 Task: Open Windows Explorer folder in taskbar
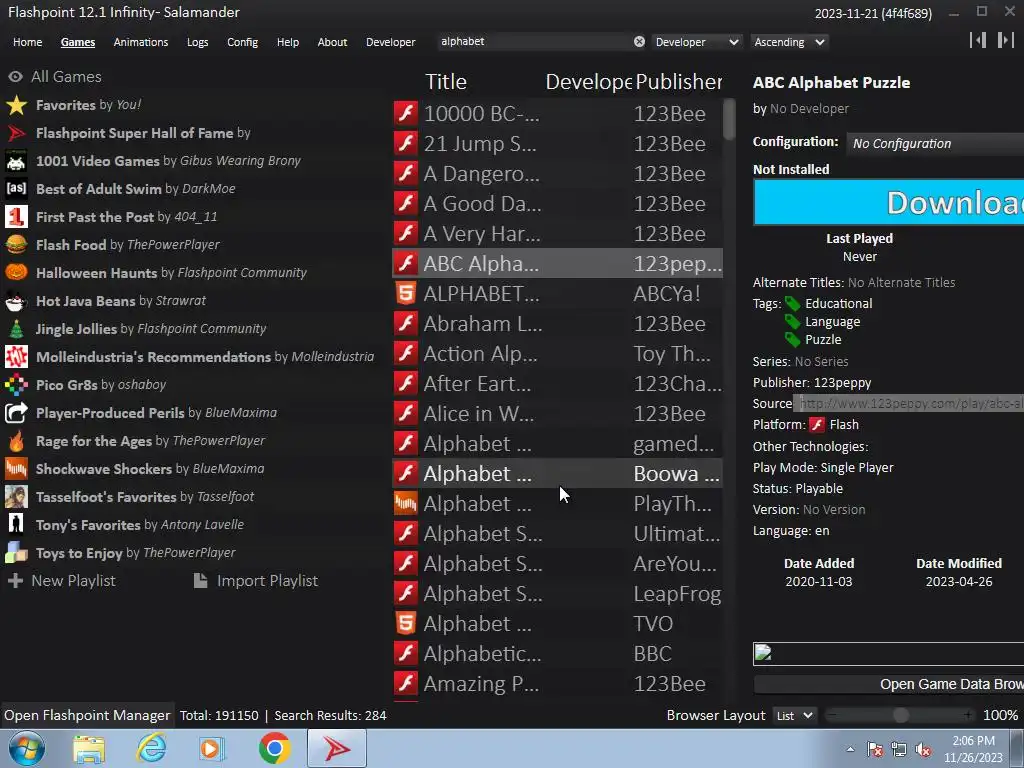(89, 748)
